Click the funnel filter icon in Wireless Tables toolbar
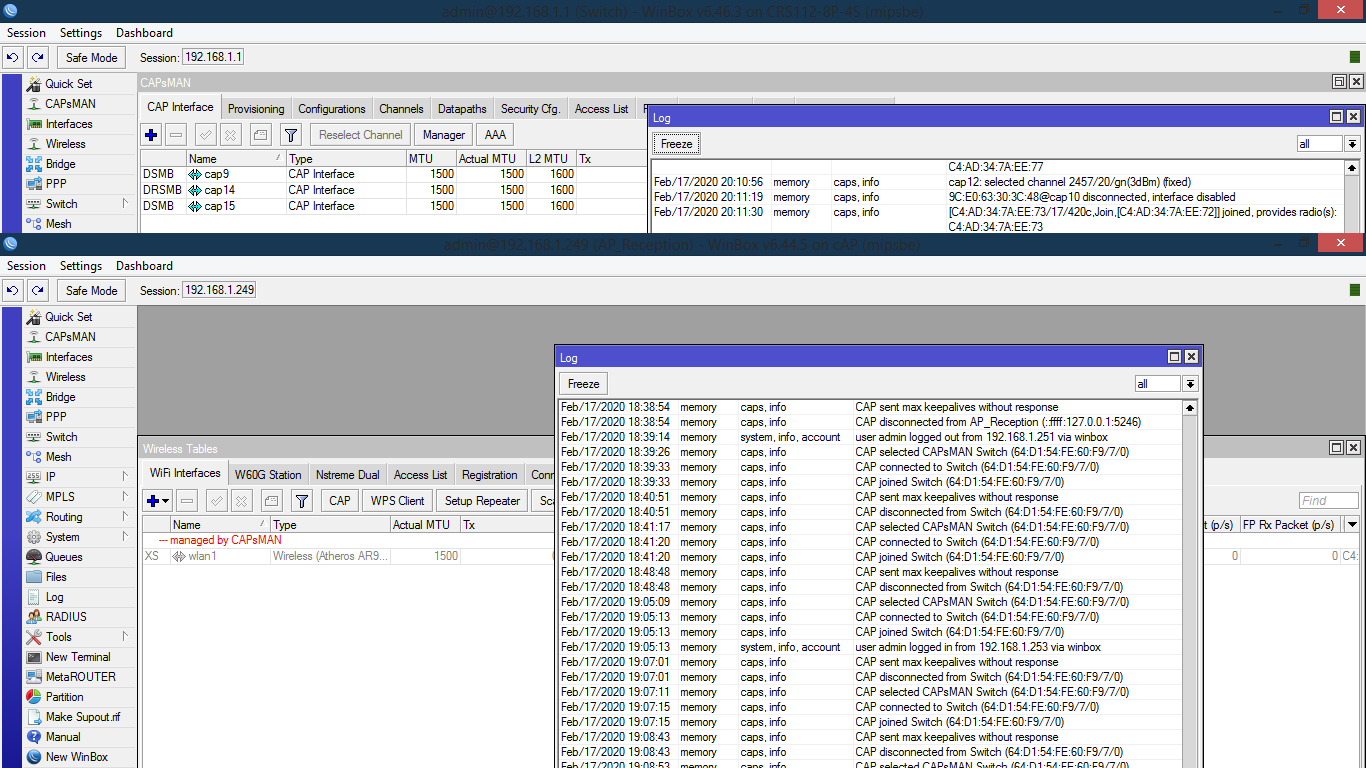The image size is (1366, 768). point(302,501)
